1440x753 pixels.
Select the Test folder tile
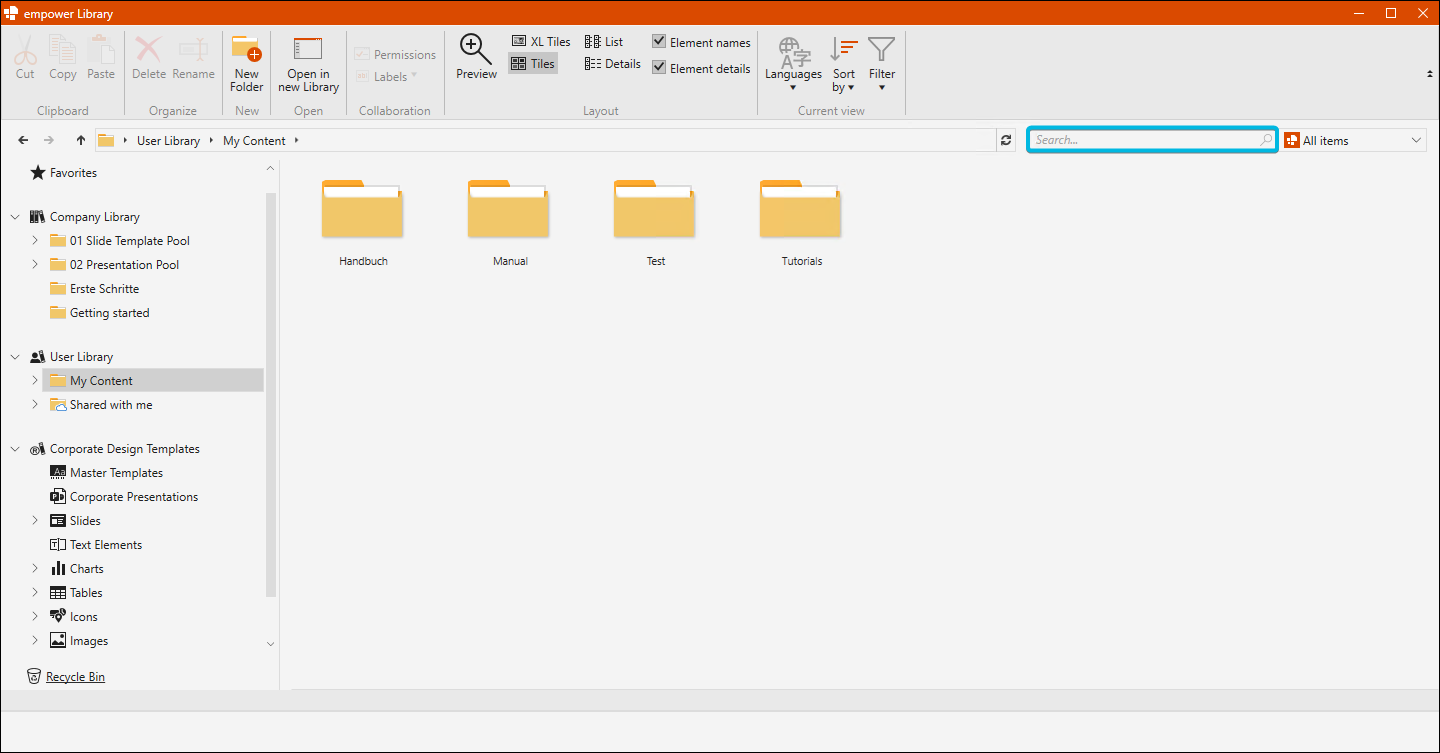[x=656, y=222]
